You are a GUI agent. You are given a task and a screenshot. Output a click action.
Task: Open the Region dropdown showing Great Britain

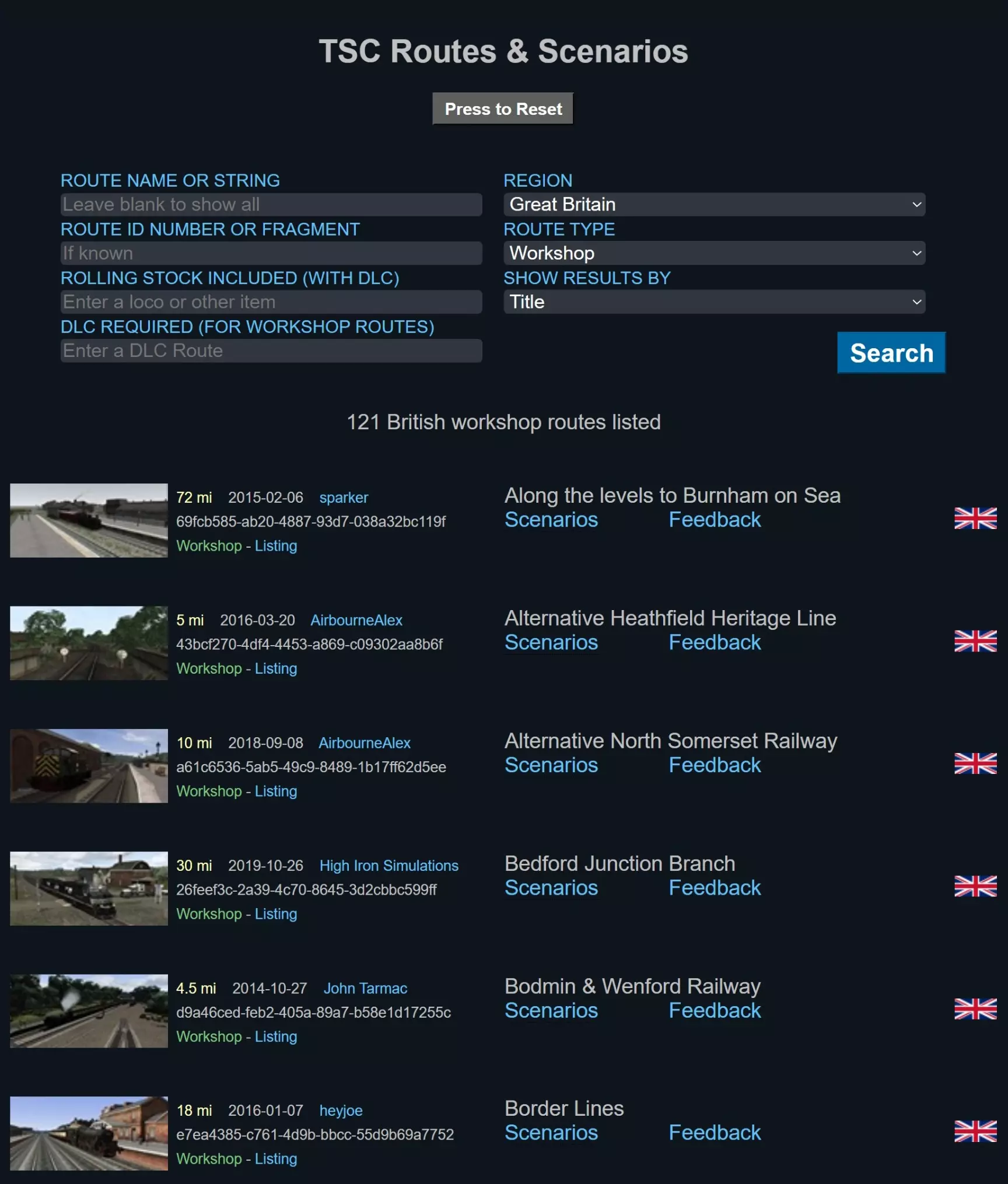[715, 205]
